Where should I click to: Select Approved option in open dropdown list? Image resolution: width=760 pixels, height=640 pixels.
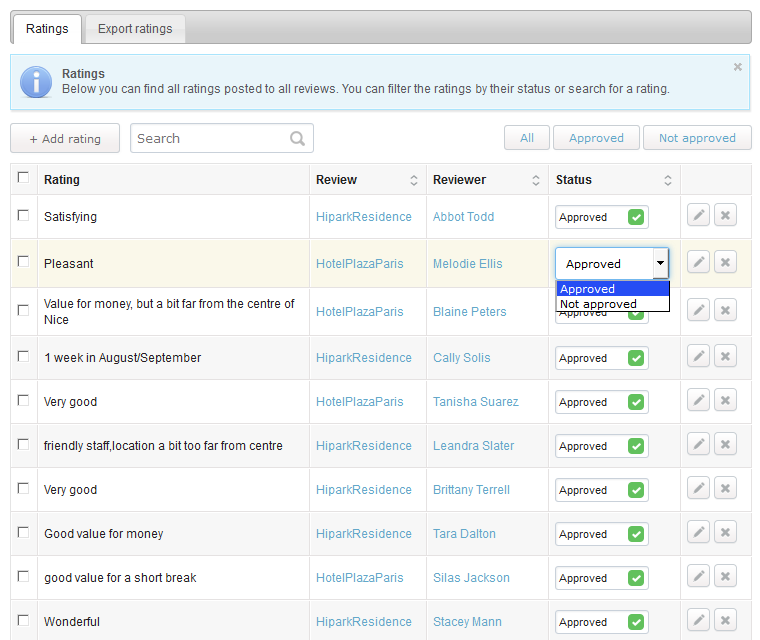(x=613, y=289)
